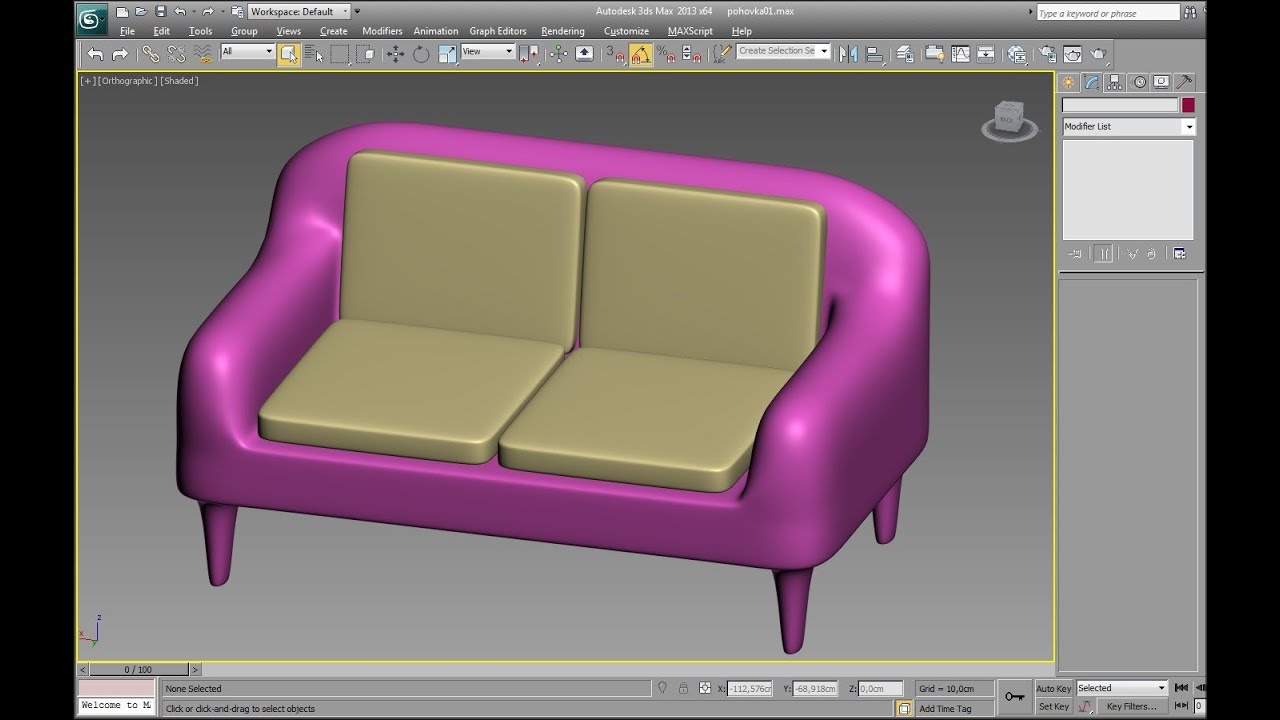Open Render Setup dialog
This screenshot has width=1280, height=720.
pyautogui.click(x=1047, y=54)
